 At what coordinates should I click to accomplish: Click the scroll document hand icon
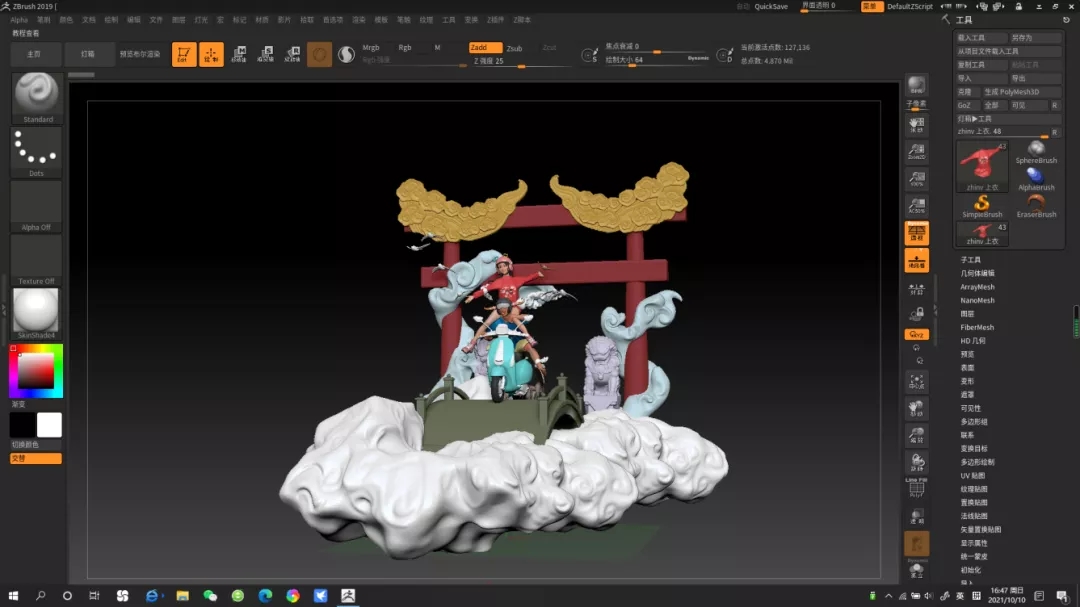(916, 125)
